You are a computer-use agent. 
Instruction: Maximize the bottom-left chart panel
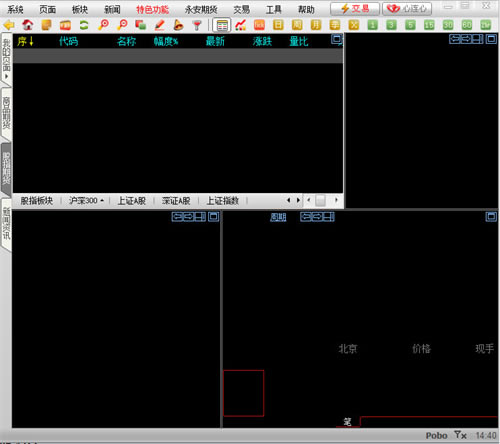click(214, 217)
